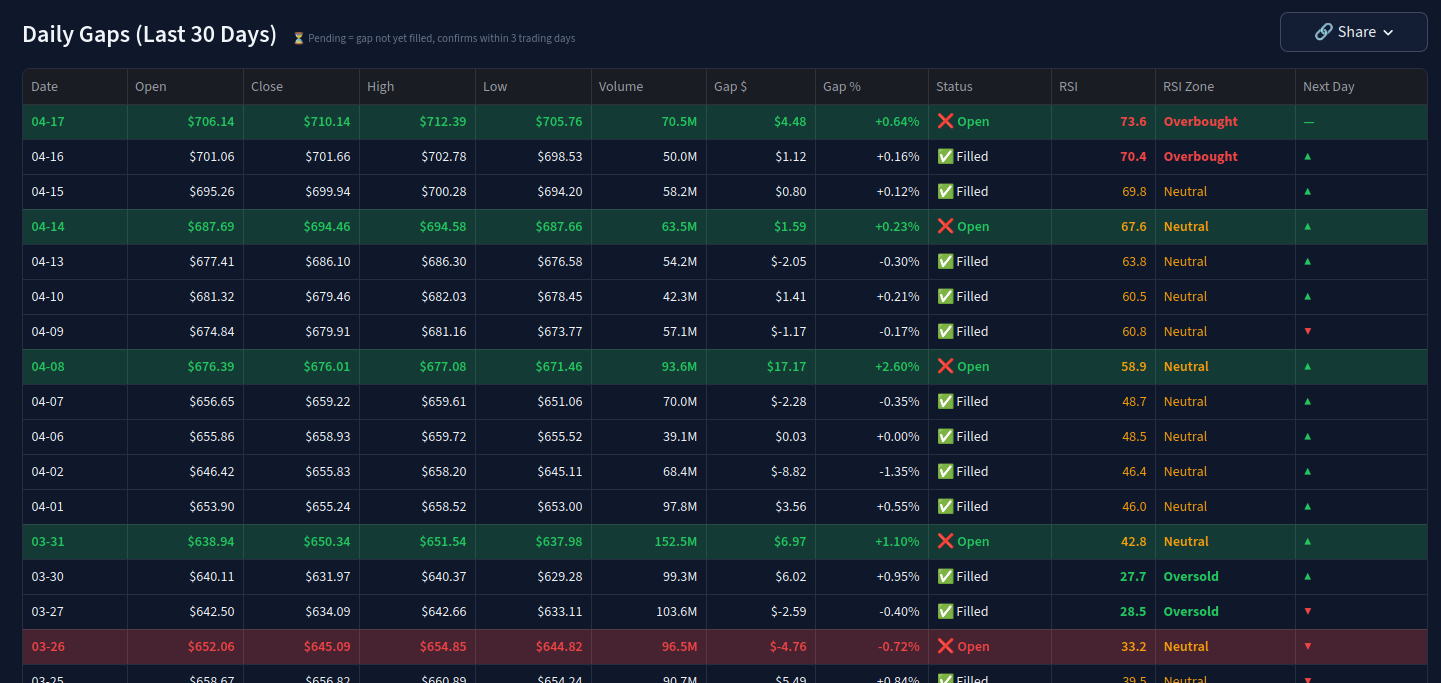
Task: Open the Share dropdown button
Action: click(x=1353, y=32)
